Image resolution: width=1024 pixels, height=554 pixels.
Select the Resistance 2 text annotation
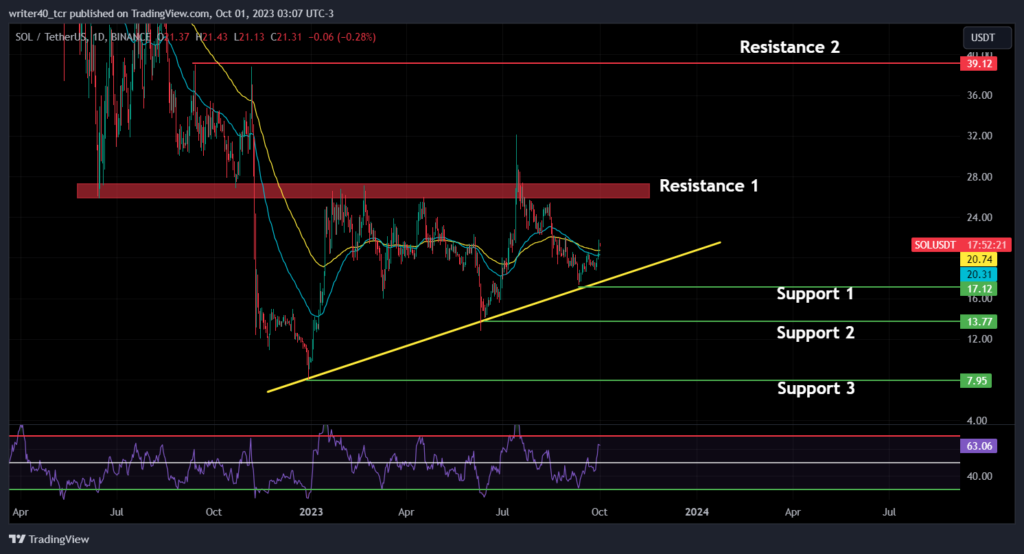click(x=790, y=47)
